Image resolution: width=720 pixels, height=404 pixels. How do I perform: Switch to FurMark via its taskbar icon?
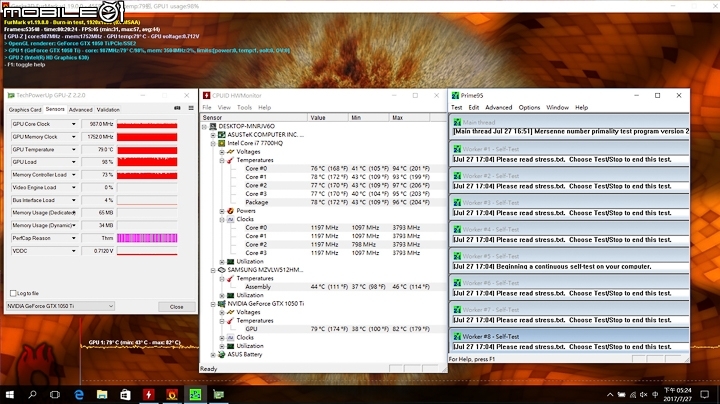click(172, 394)
